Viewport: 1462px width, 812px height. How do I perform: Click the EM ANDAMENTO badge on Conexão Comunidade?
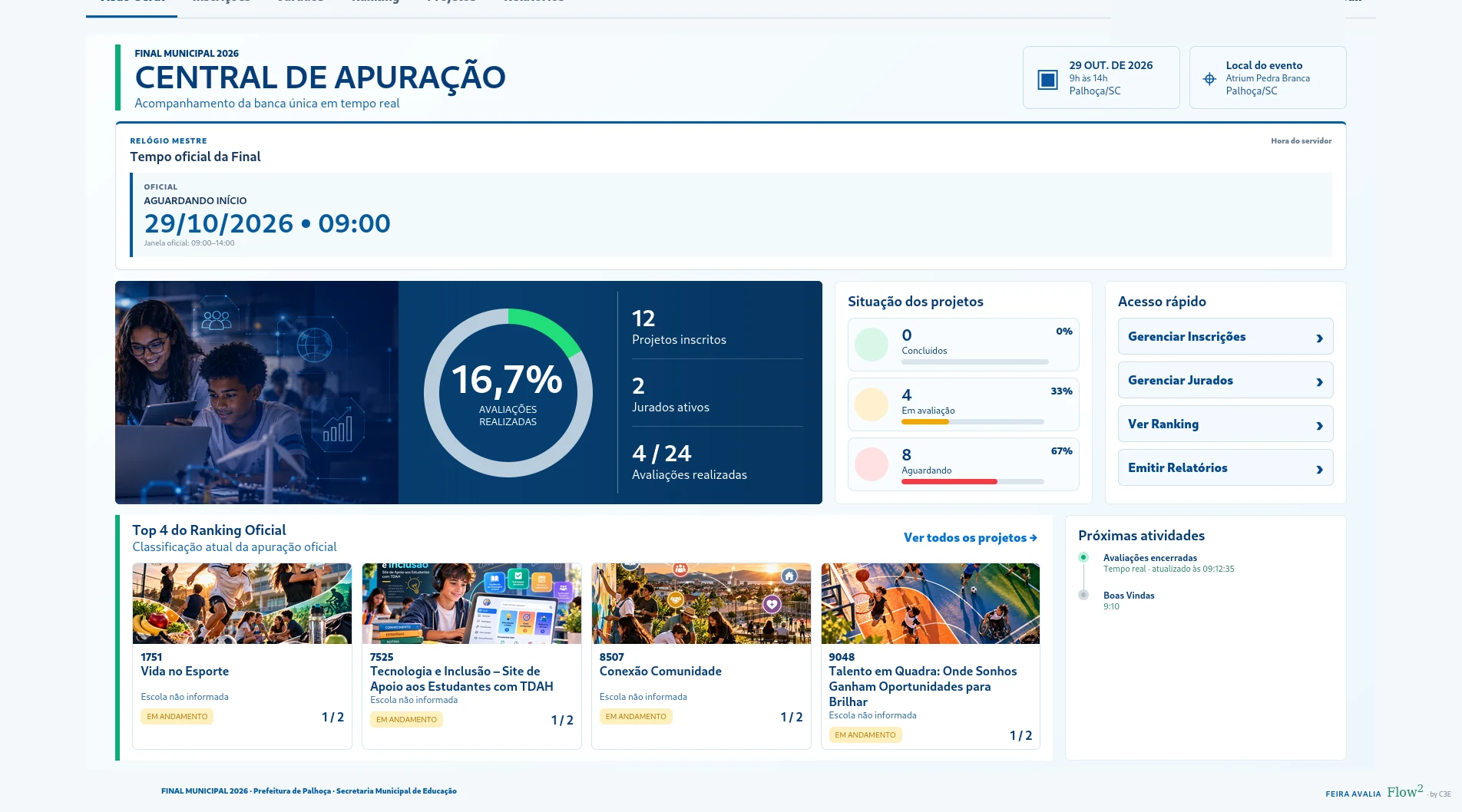(x=636, y=717)
